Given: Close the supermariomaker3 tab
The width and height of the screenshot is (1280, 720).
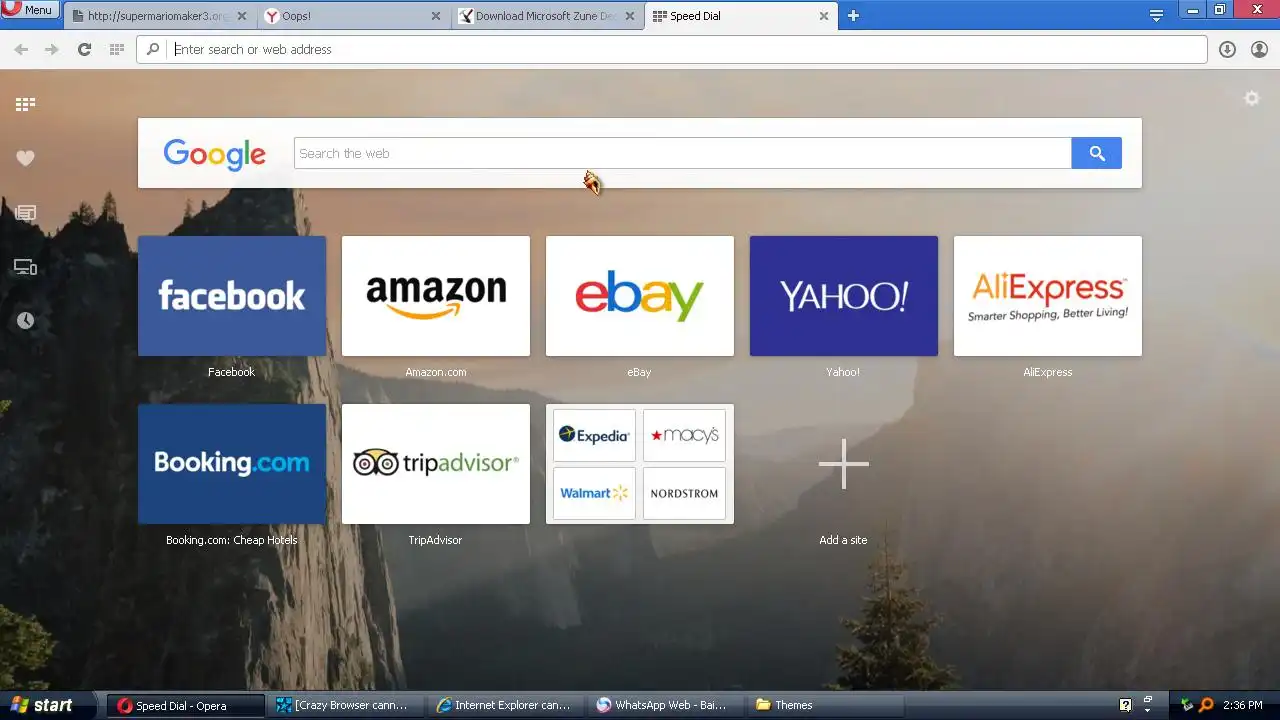Looking at the screenshot, I should coord(242,16).
